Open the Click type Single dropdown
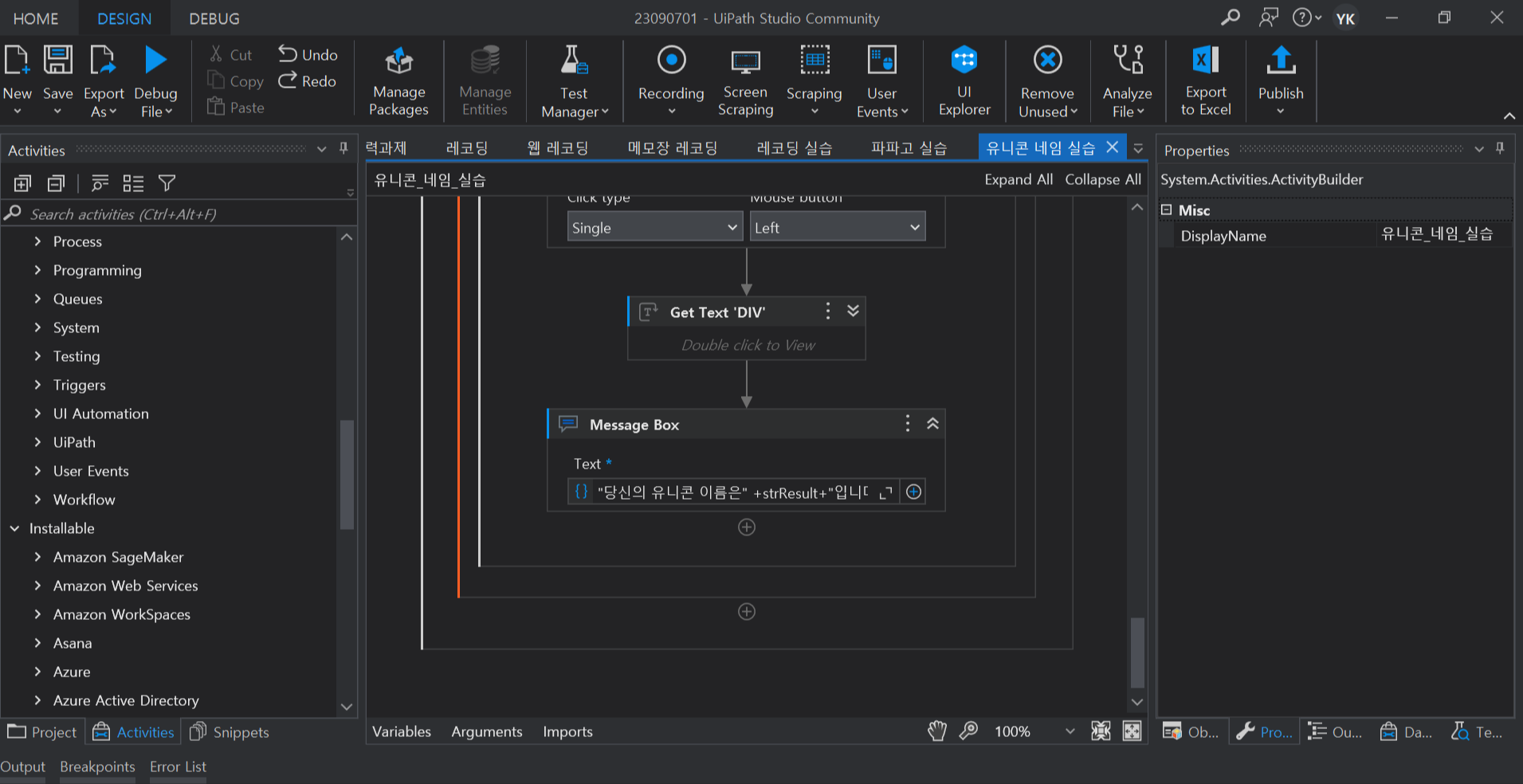Screen dimensions: 1523x784 pos(655,227)
